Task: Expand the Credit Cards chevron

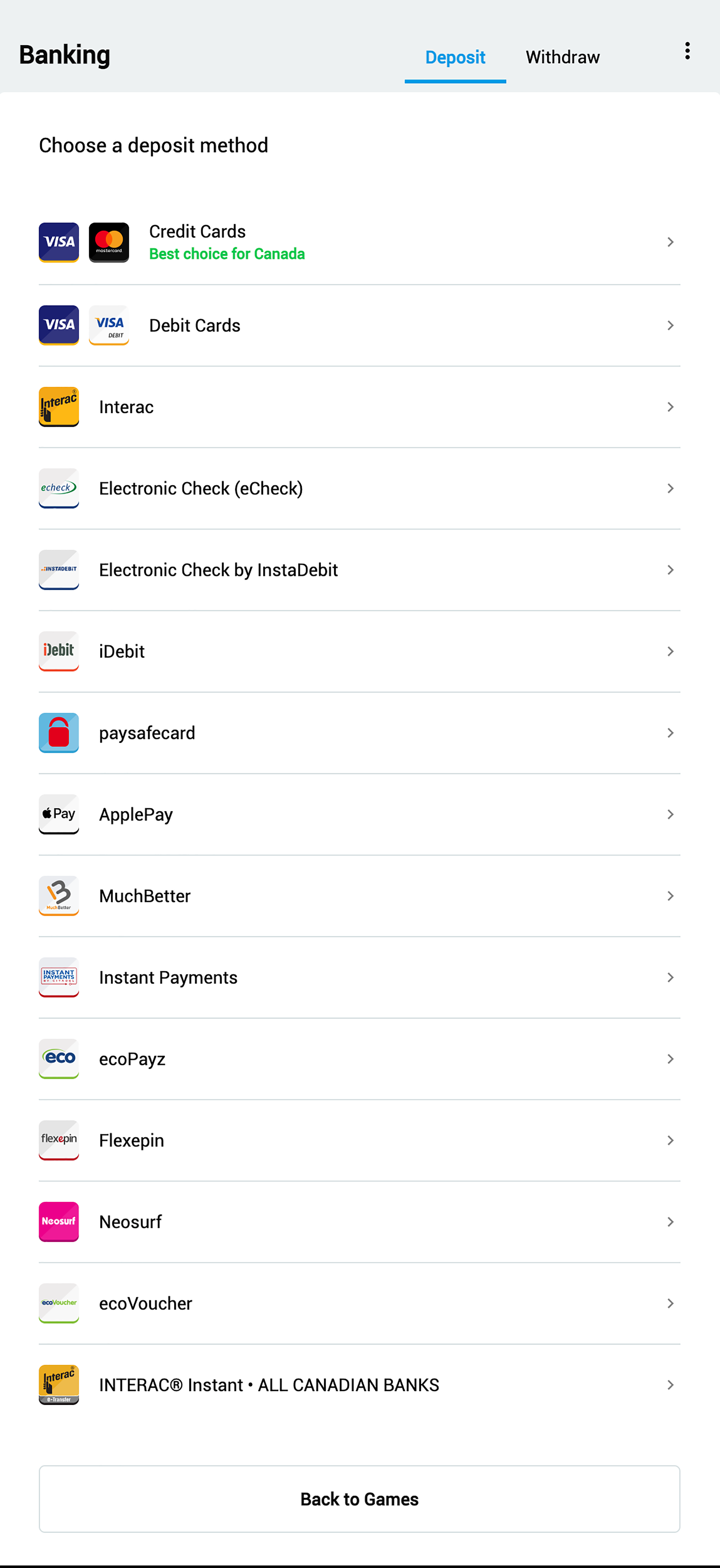Action: point(670,242)
